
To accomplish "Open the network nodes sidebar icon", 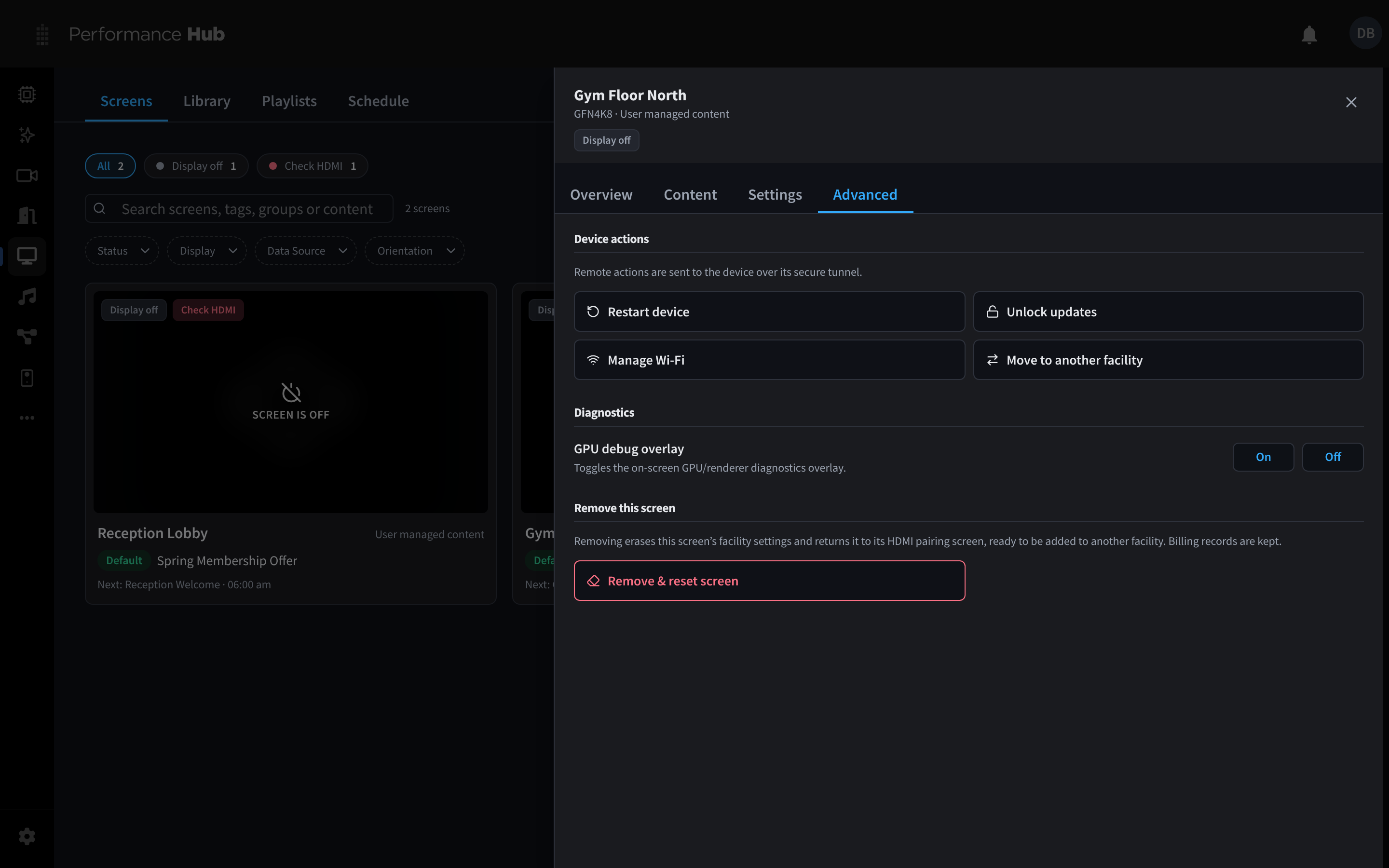I will coord(27,337).
